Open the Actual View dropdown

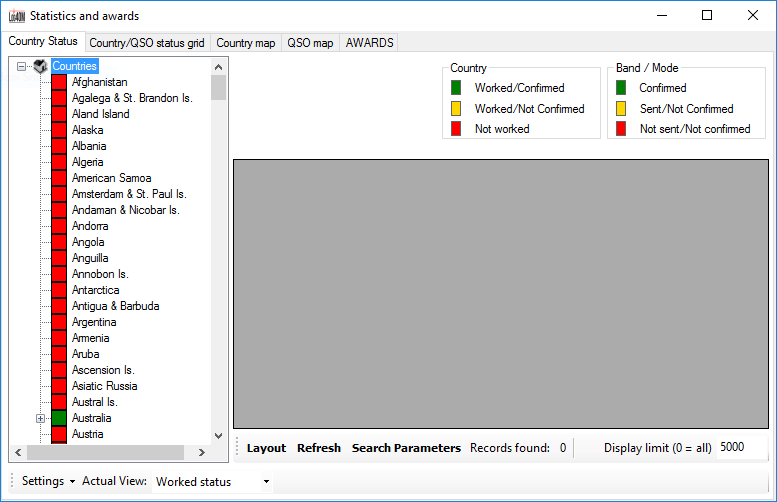(x=266, y=481)
